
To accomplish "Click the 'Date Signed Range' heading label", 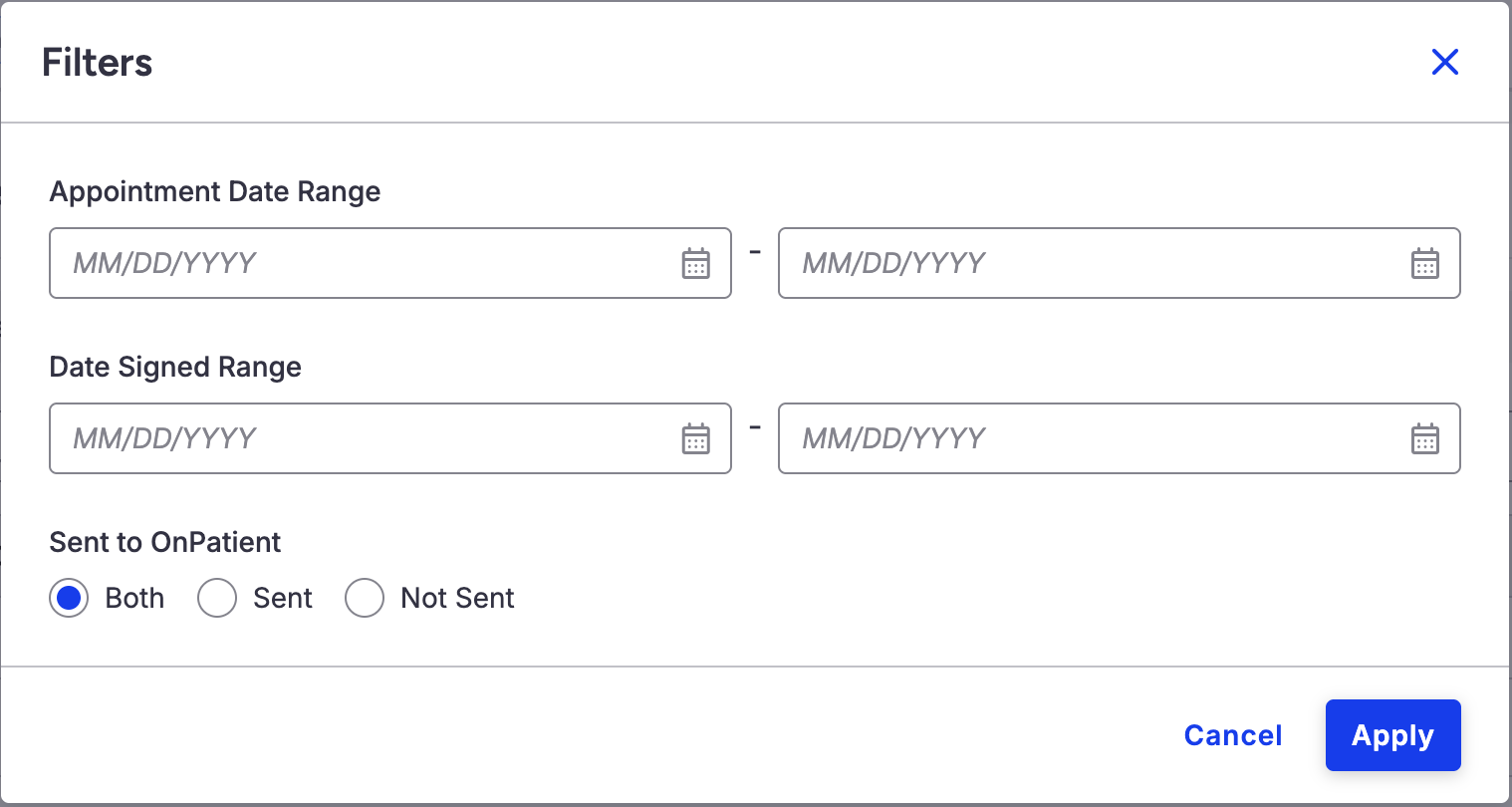I will 175,367.
